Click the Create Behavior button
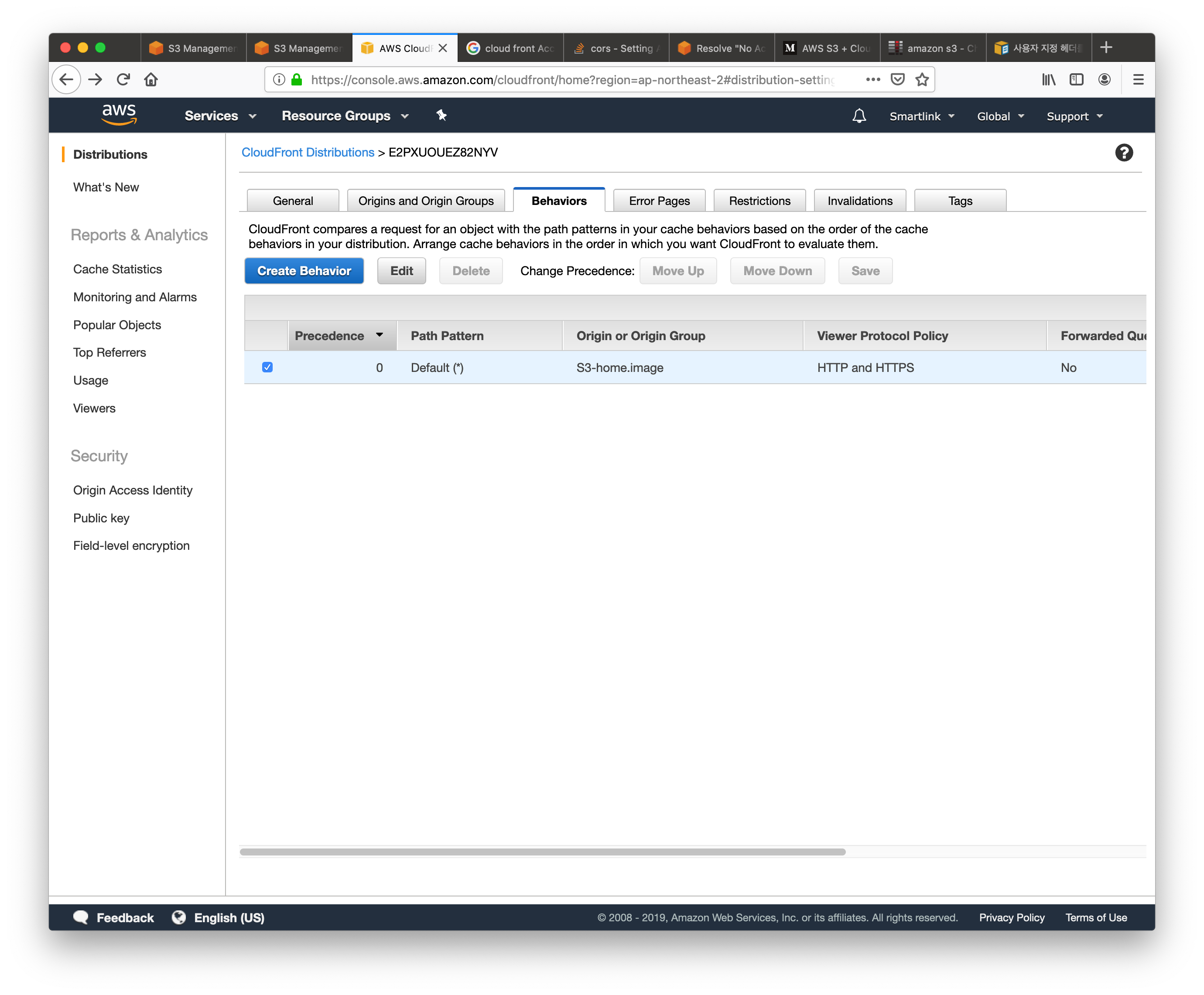Viewport: 1204px width, 995px height. (x=304, y=270)
